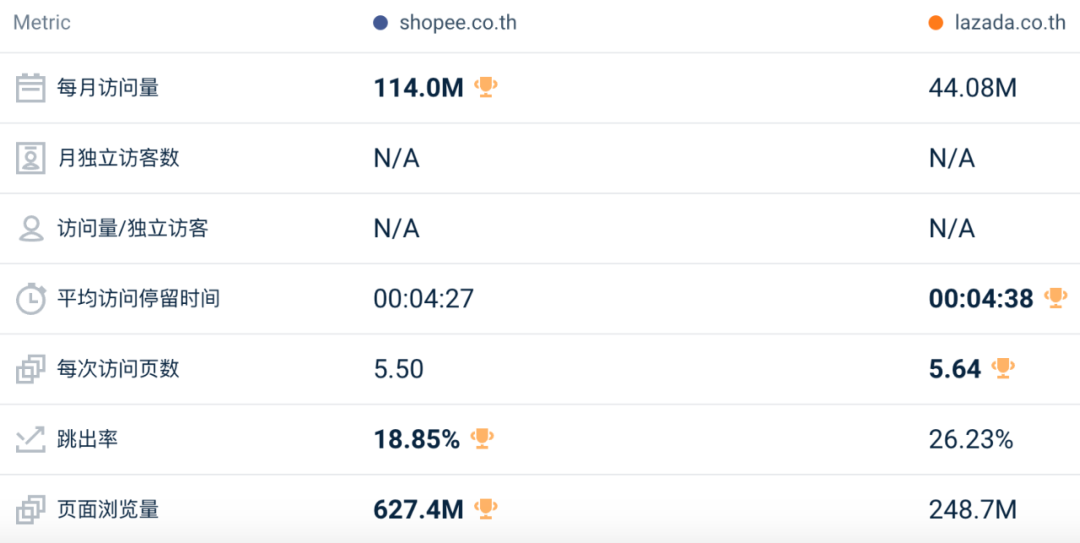Select the 每次访问页数 row label
The image size is (1080, 543).
point(118,369)
